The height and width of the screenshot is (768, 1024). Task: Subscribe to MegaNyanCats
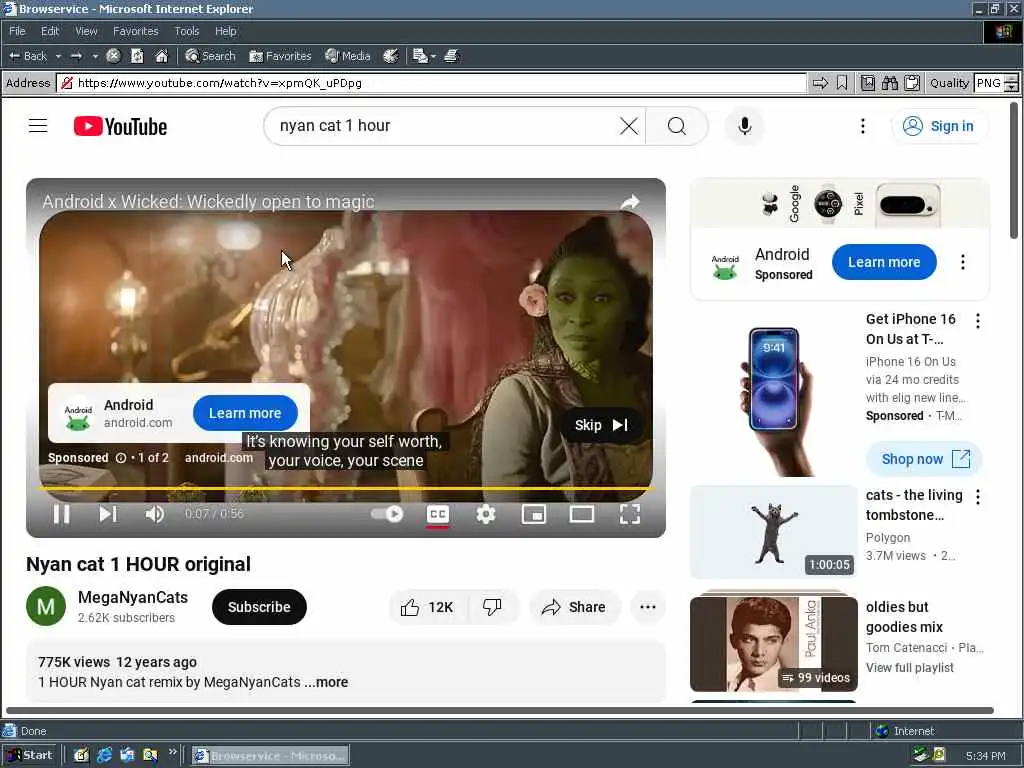259,607
